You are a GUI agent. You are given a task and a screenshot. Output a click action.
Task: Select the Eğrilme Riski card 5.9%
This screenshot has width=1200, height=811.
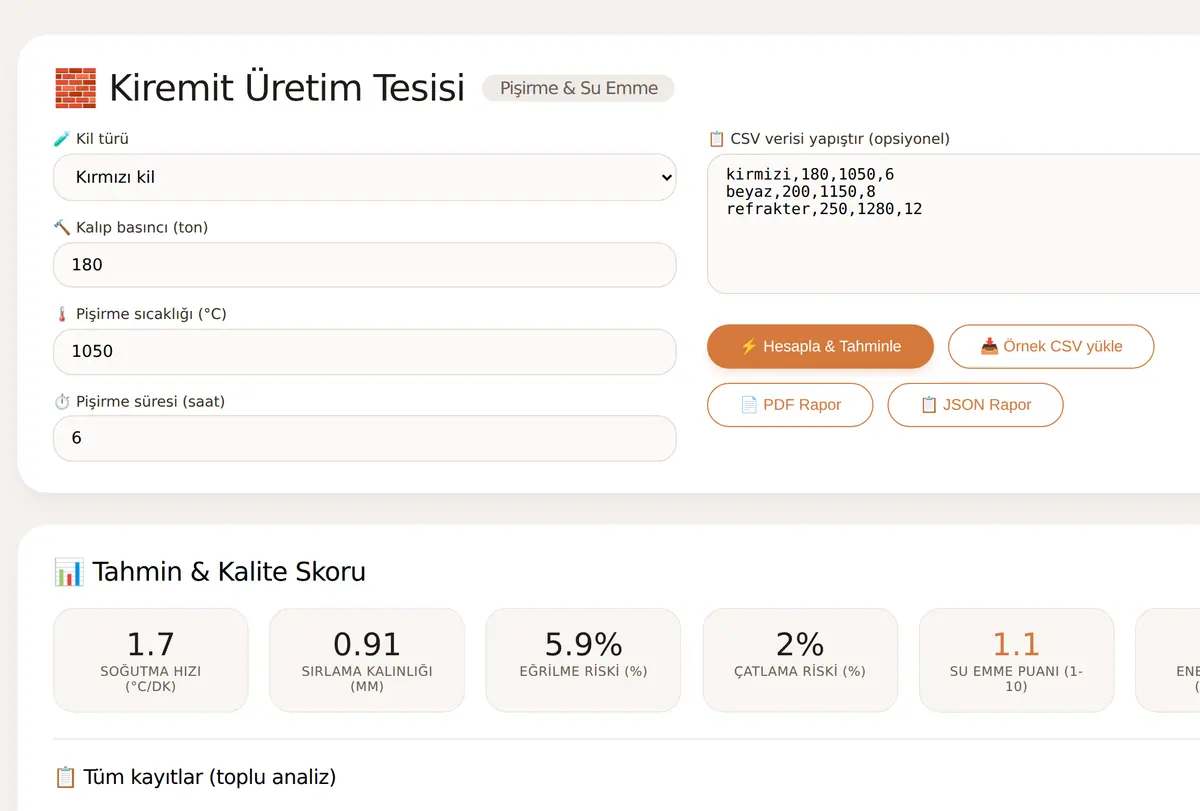pos(583,660)
